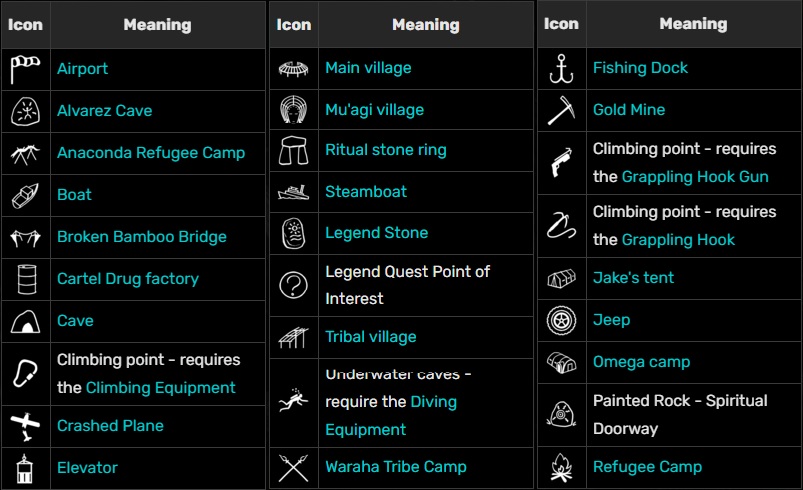Follow the Grappling Hook Gun link

[x=695, y=177]
